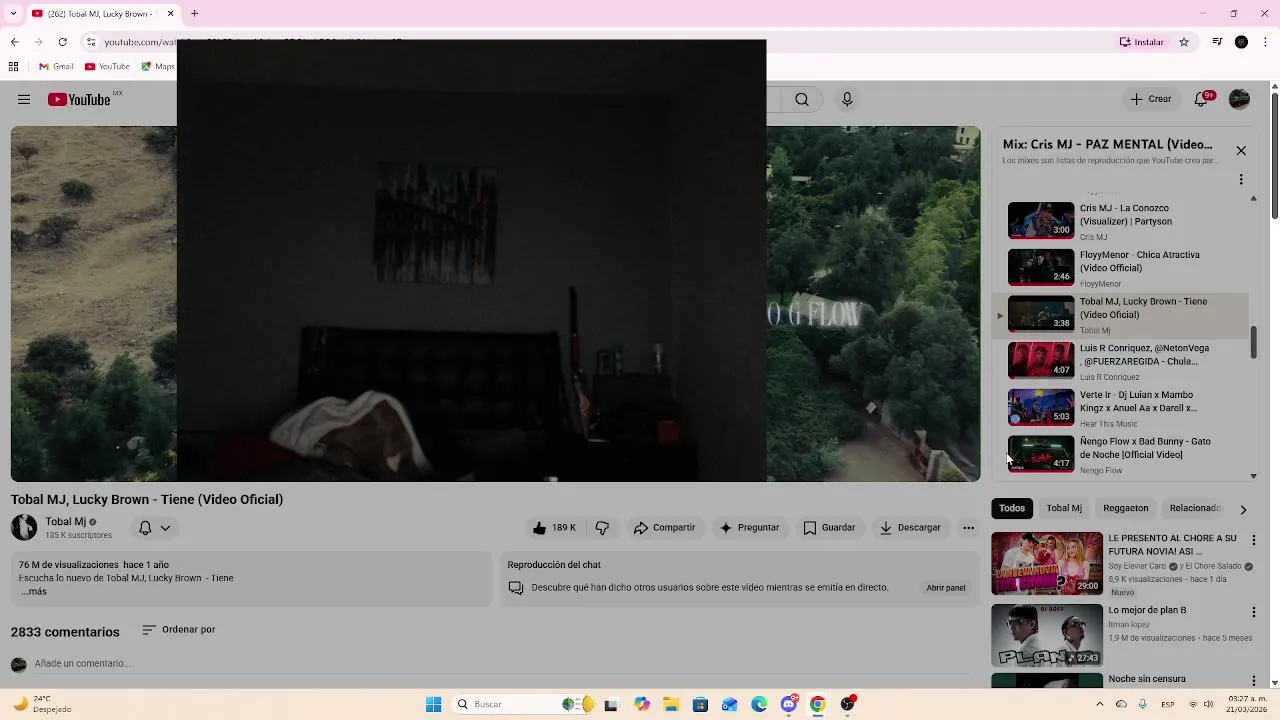Open the Ordenar por comments sort dropdown
The height and width of the screenshot is (720, 1280).
click(x=178, y=630)
